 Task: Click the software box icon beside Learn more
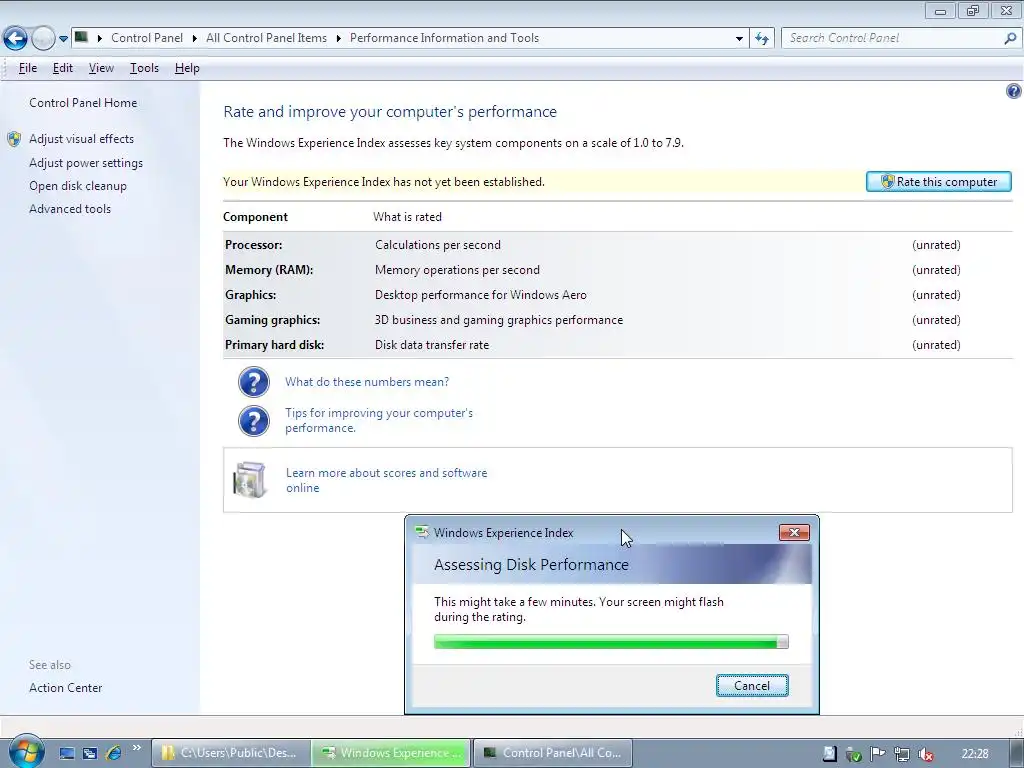[249, 480]
